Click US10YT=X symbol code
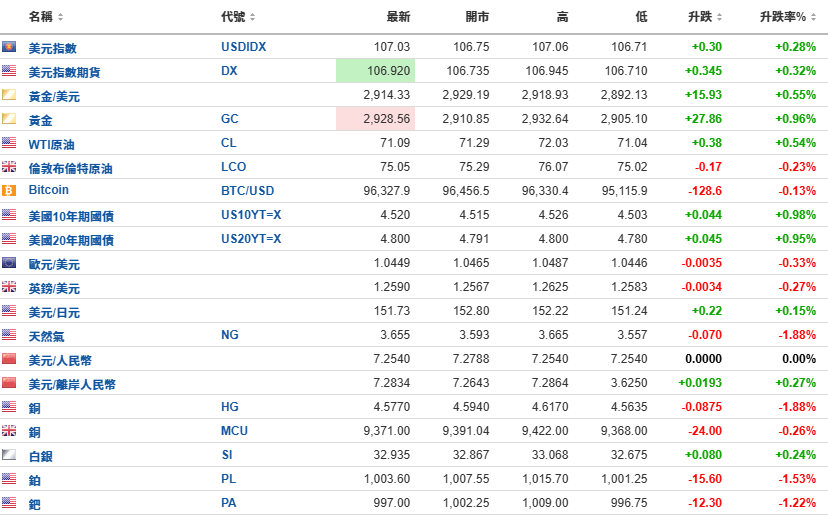Viewport: 828px width, 515px height. [251, 215]
